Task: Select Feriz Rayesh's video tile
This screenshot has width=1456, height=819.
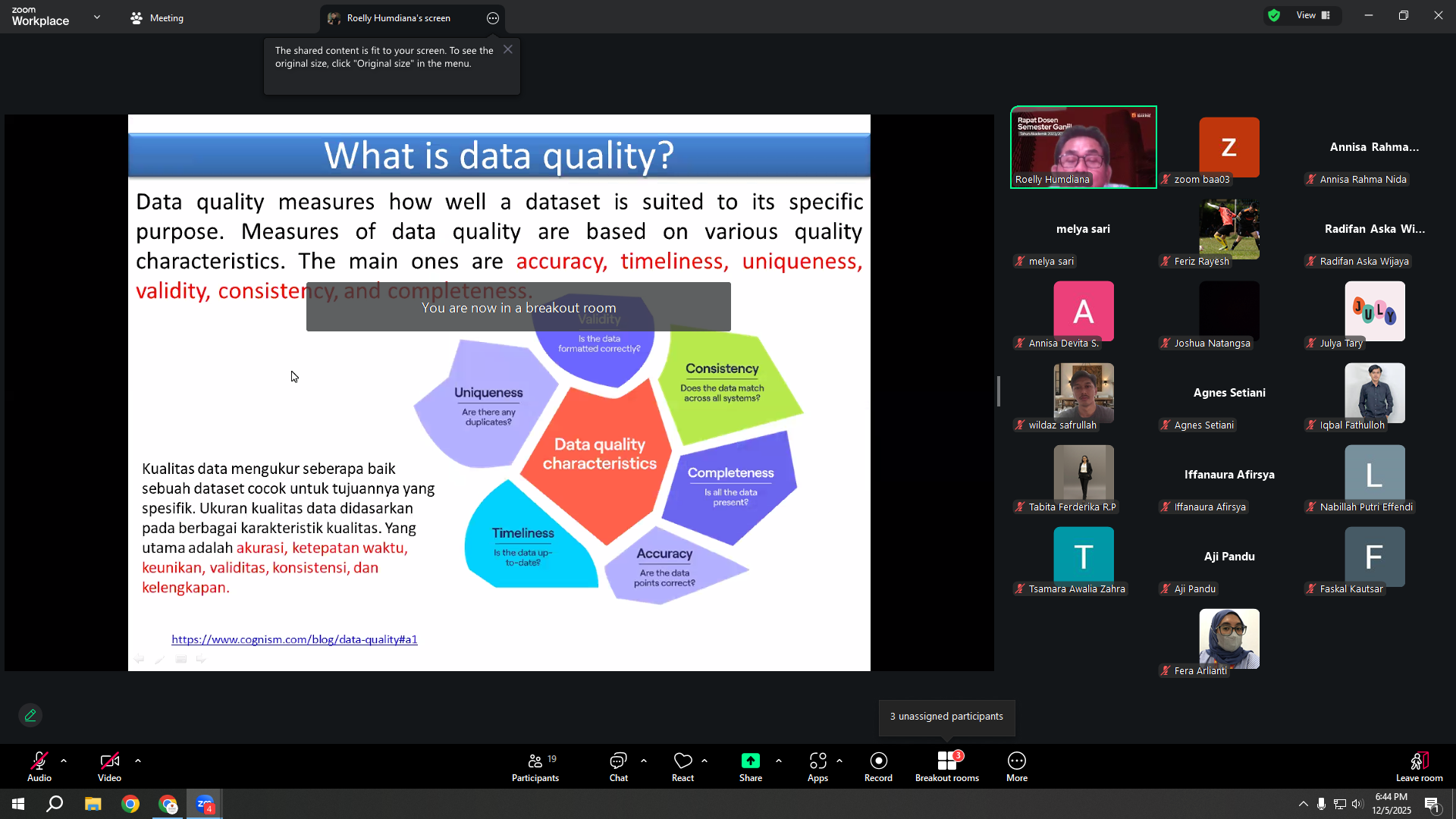Action: pyautogui.click(x=1228, y=229)
